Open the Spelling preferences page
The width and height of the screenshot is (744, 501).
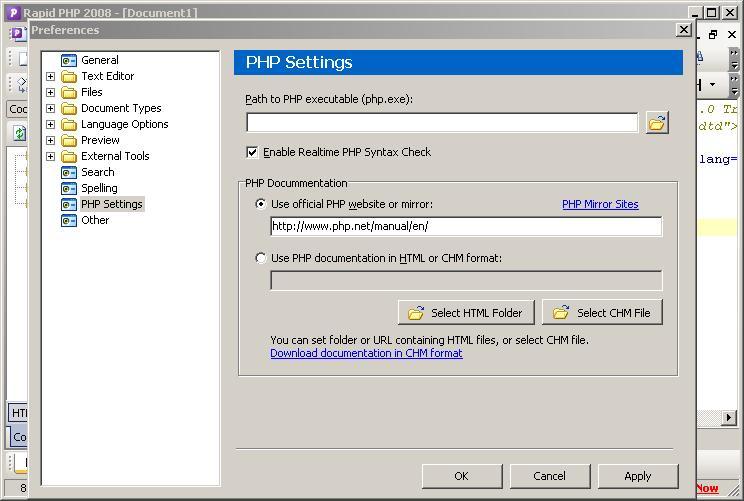coord(99,188)
